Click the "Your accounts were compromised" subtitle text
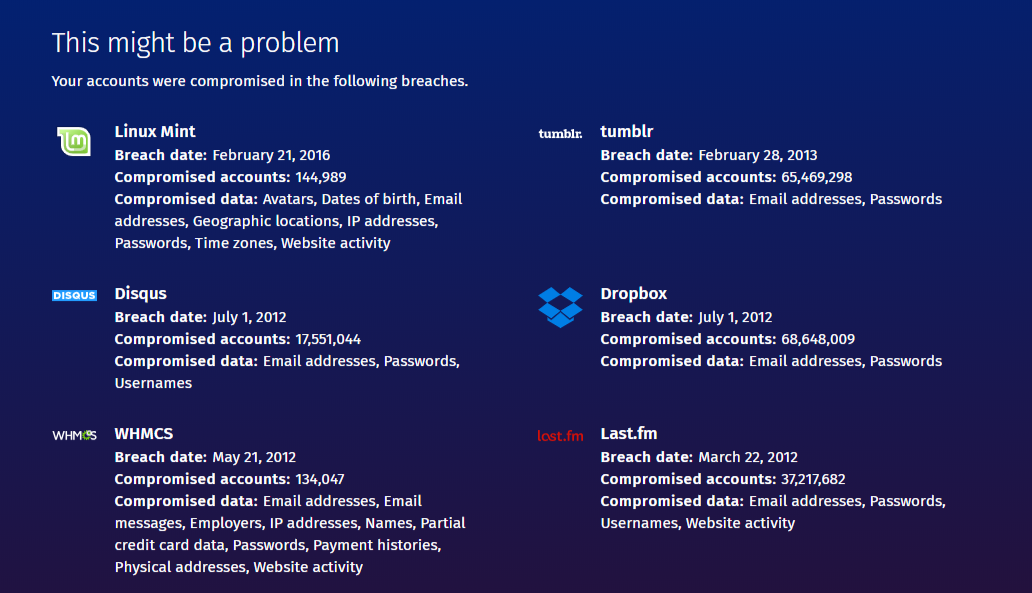 pyautogui.click(x=260, y=81)
